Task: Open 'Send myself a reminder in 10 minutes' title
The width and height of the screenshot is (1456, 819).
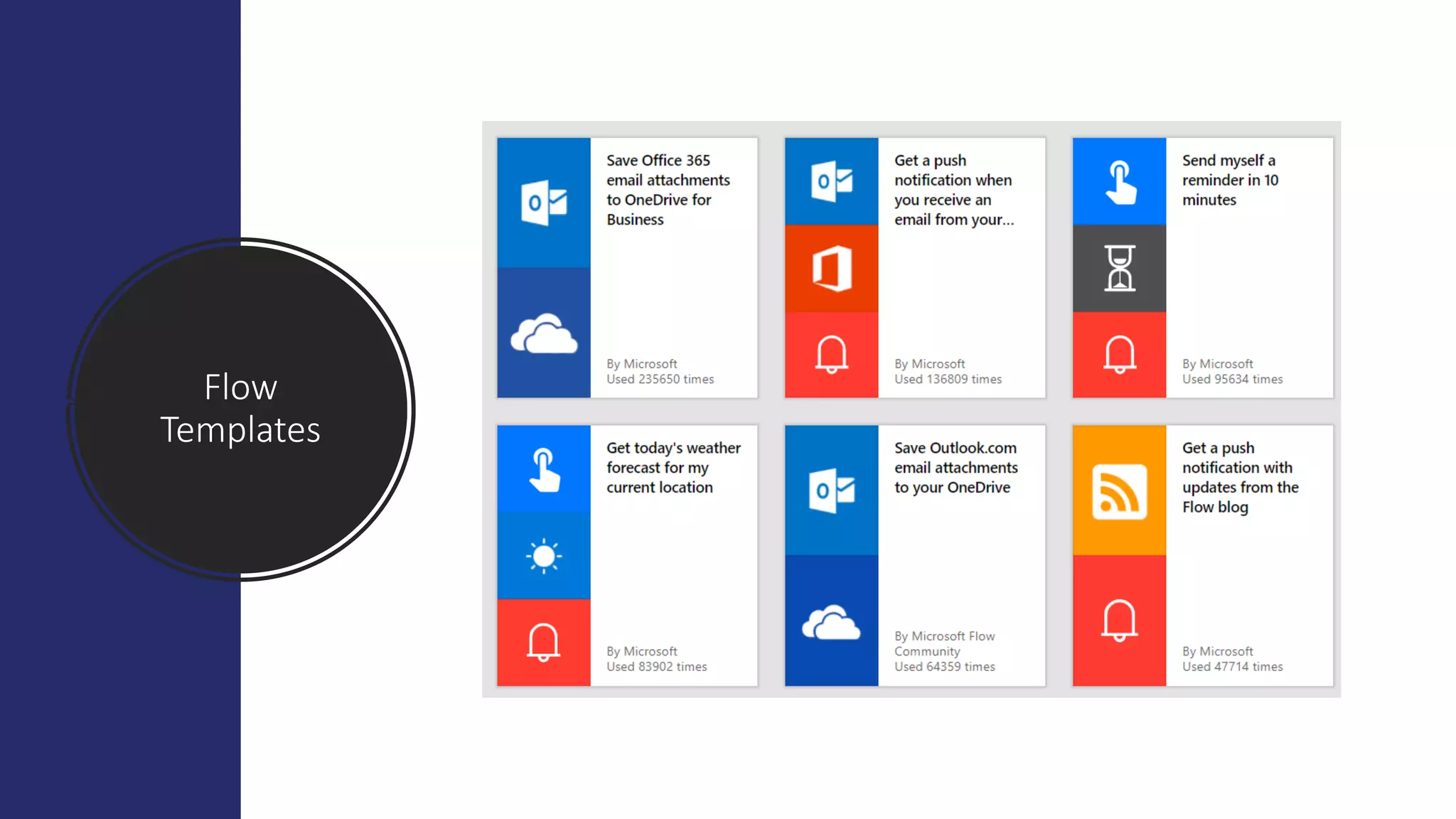Action: pyautogui.click(x=1230, y=180)
